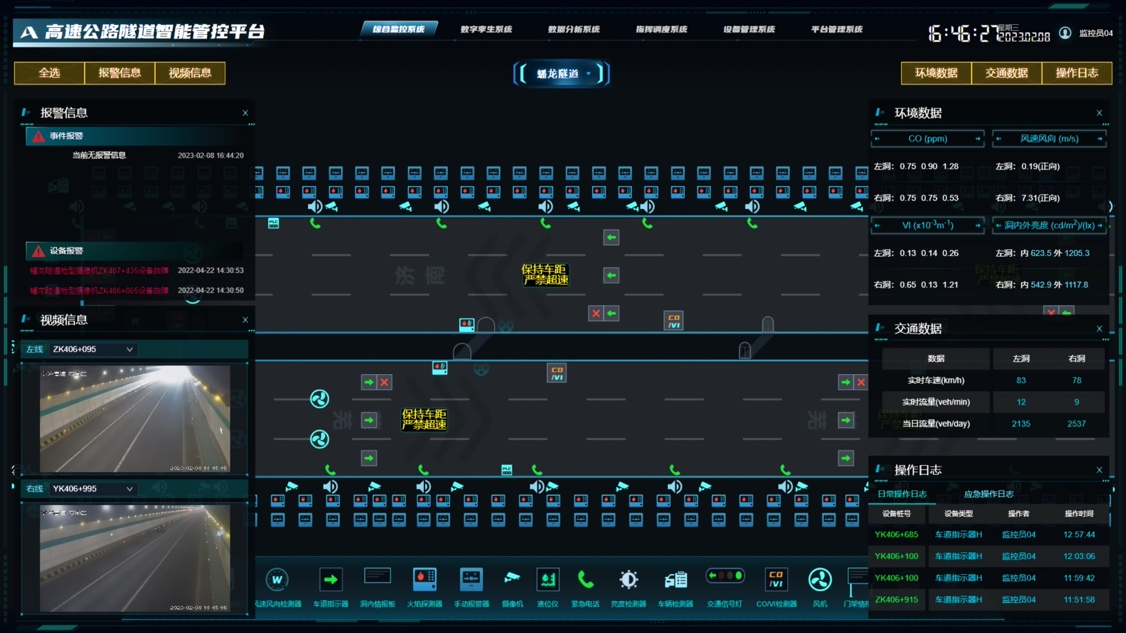1126x633 pixels.
Task: Open the ZK406+095 left line camera dropdown
Action: pyautogui.click(x=93, y=350)
